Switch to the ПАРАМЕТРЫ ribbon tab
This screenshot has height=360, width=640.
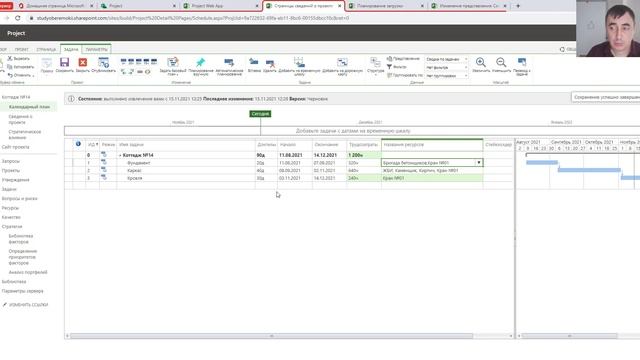96,49
